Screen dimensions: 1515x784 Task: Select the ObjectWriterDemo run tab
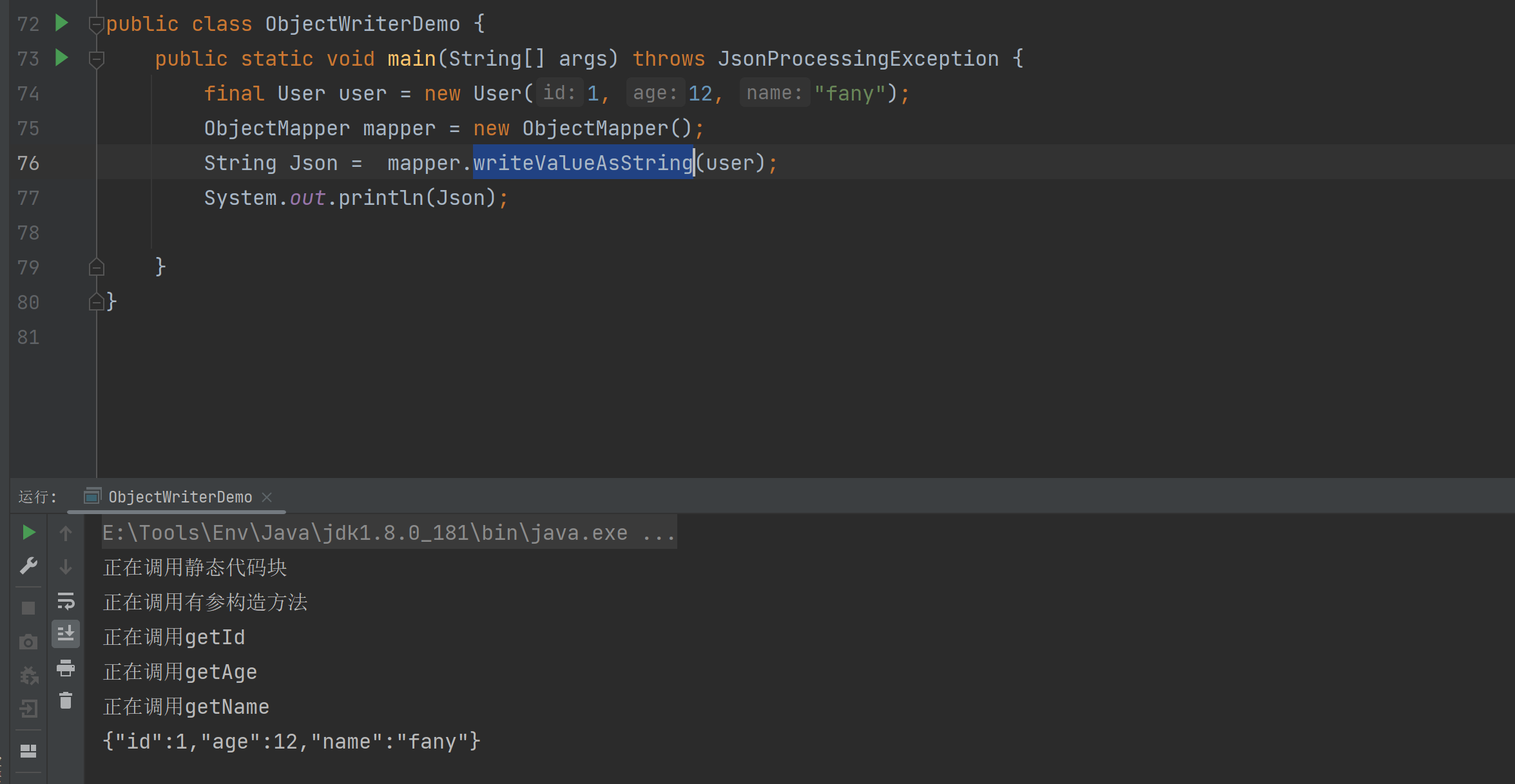(180, 497)
